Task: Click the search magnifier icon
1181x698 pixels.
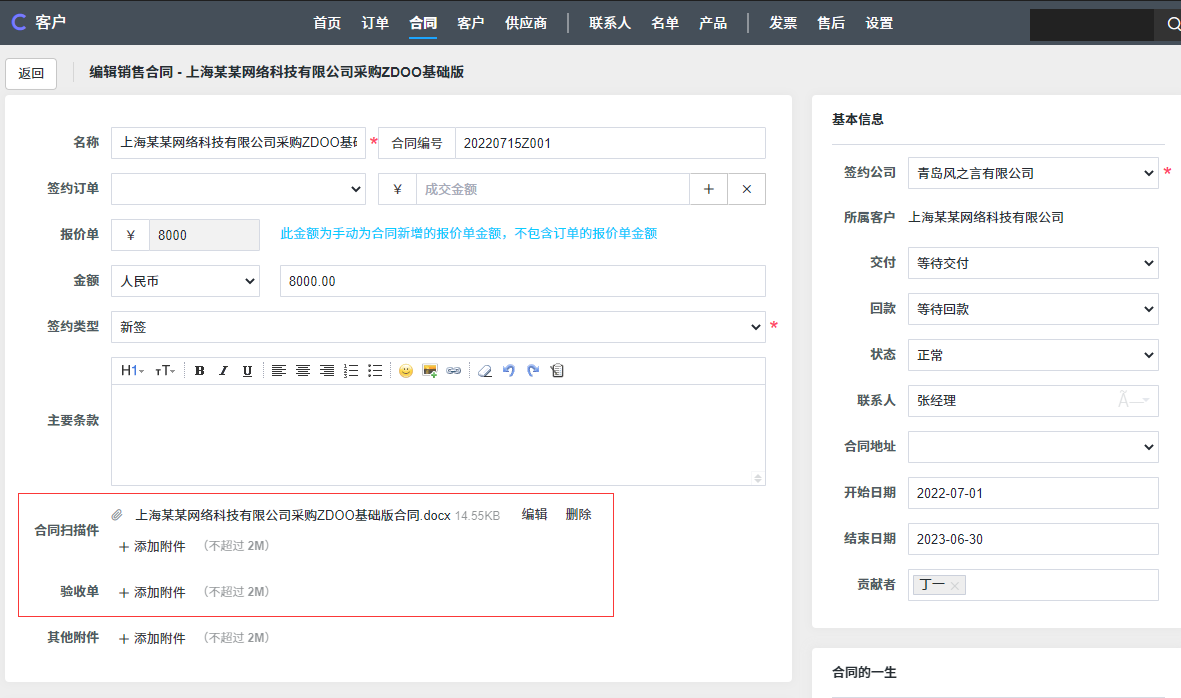Action: point(1173,24)
